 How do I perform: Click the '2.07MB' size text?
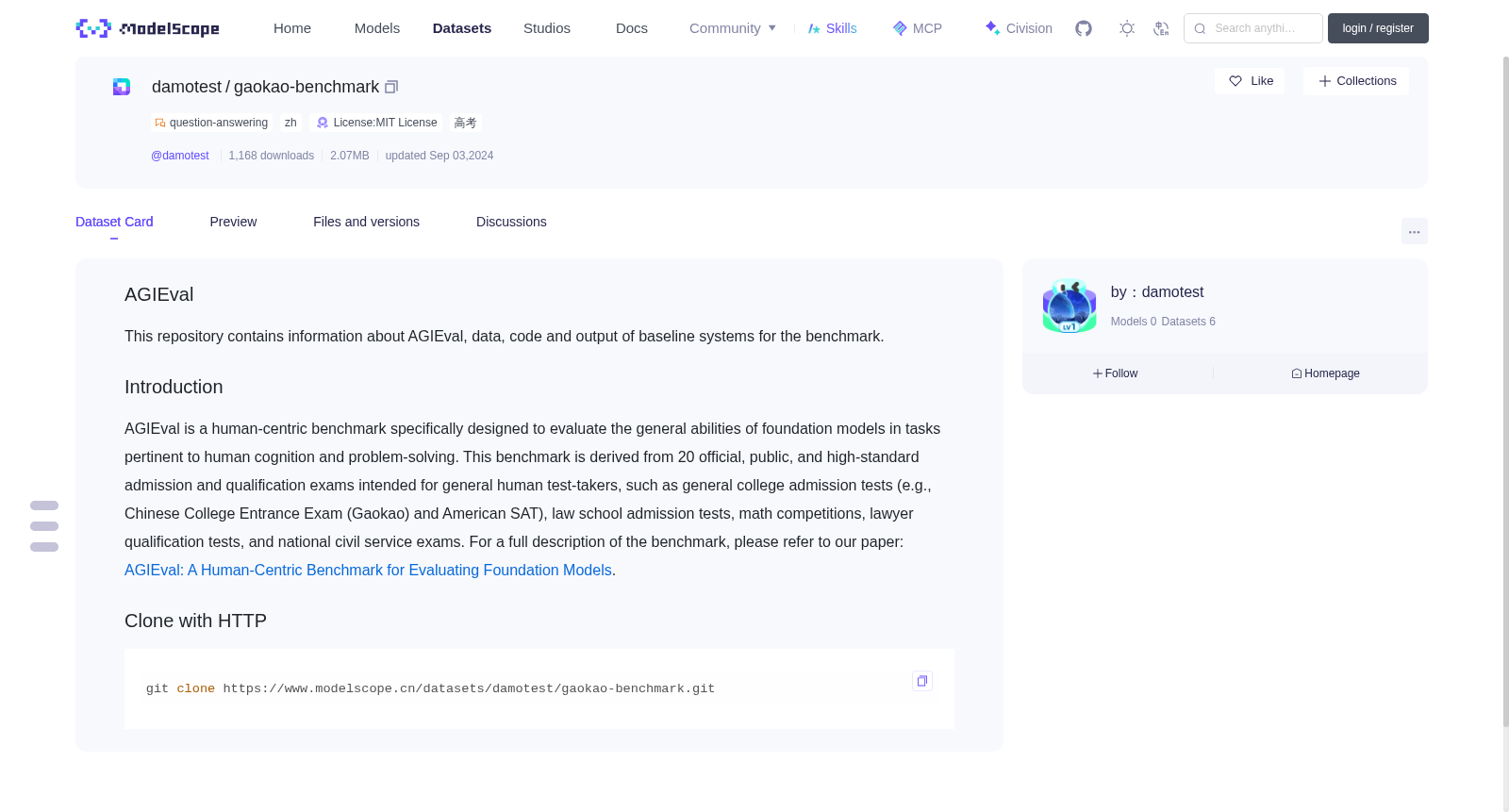tap(350, 156)
